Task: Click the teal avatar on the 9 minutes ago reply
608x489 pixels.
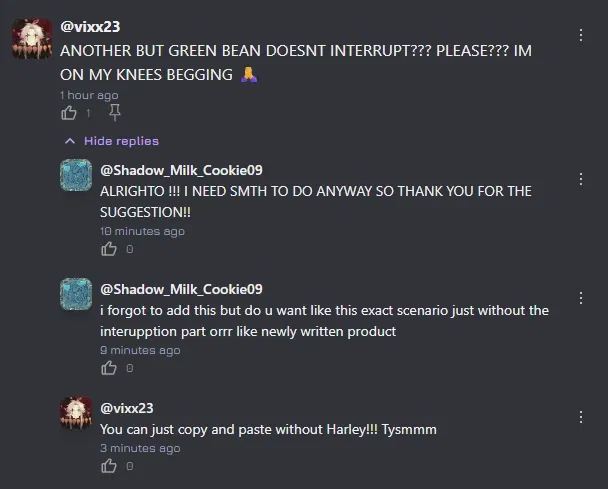Action: coord(76,294)
